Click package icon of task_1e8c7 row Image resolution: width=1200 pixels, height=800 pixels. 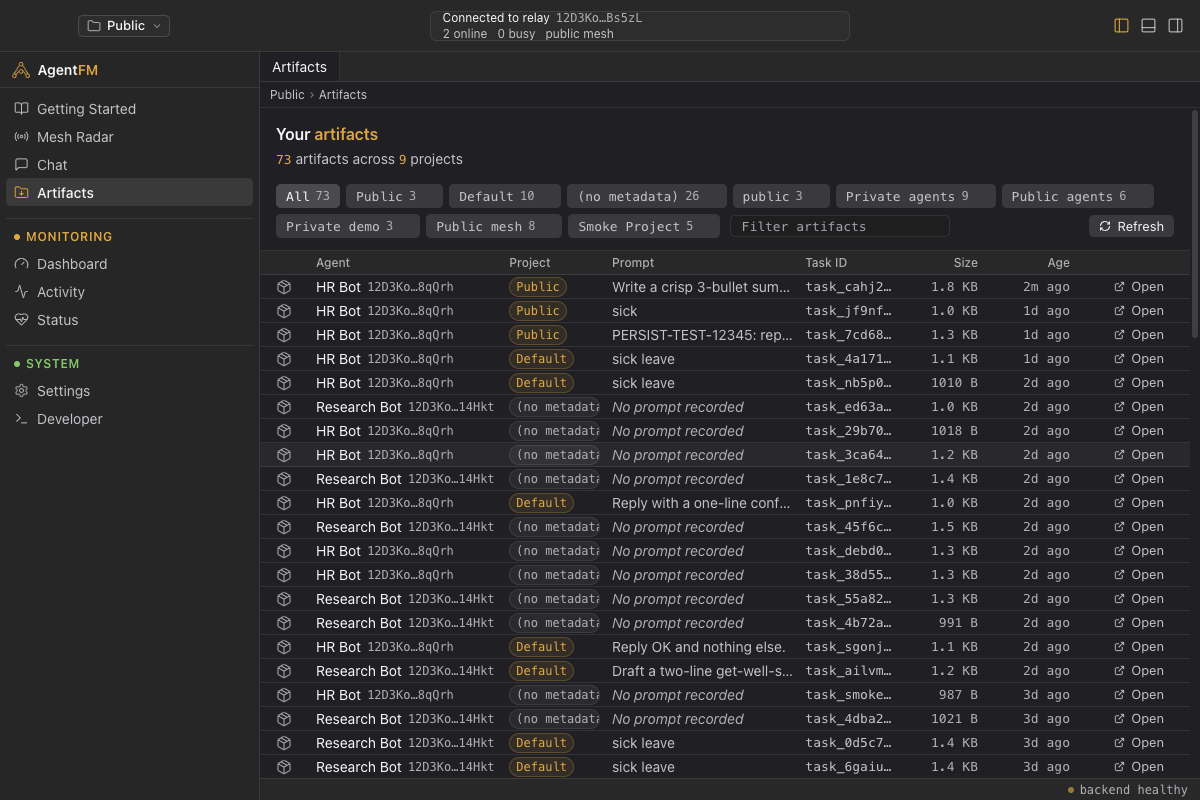[x=284, y=479]
